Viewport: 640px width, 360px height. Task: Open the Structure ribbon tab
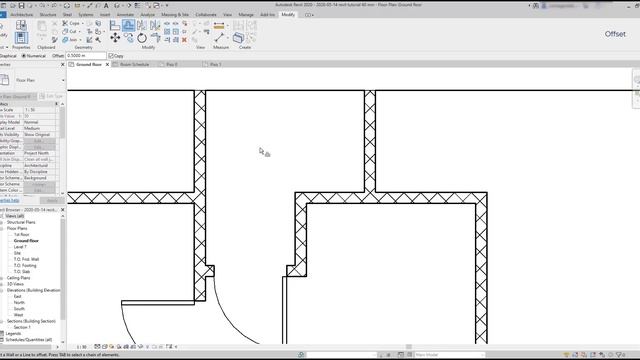click(48, 15)
